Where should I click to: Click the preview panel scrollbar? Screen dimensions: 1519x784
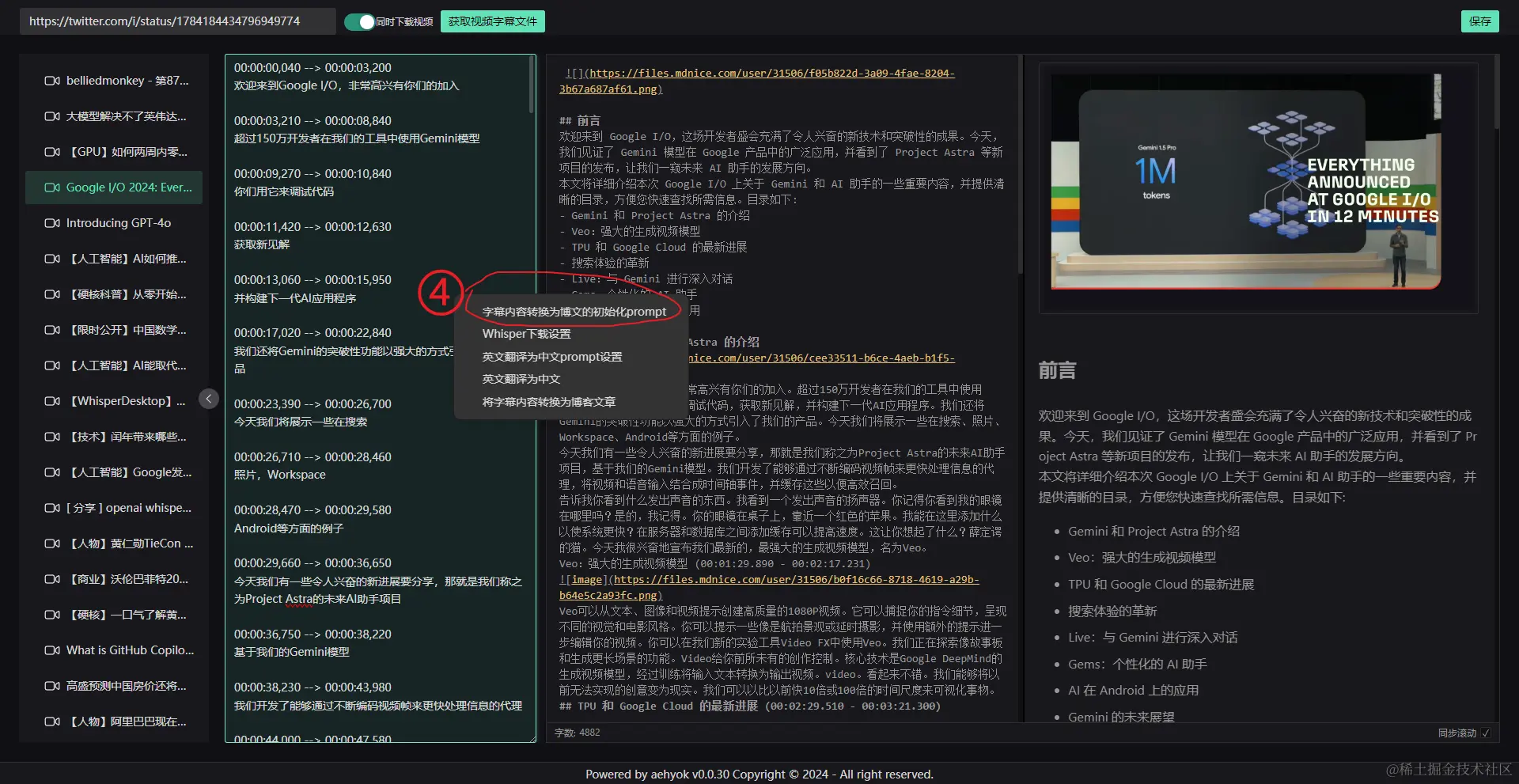pos(1497,93)
